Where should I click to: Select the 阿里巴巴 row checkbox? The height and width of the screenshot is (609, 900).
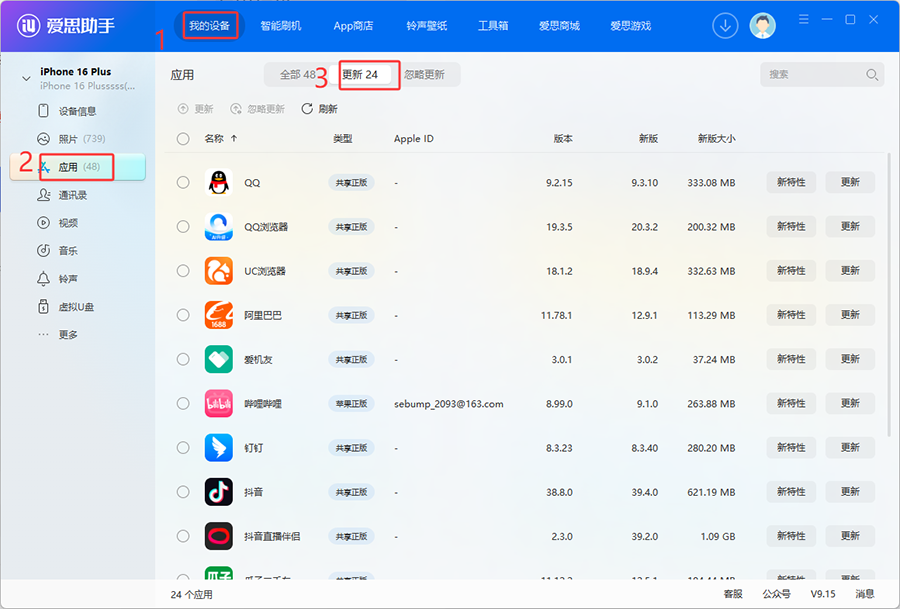(x=183, y=315)
